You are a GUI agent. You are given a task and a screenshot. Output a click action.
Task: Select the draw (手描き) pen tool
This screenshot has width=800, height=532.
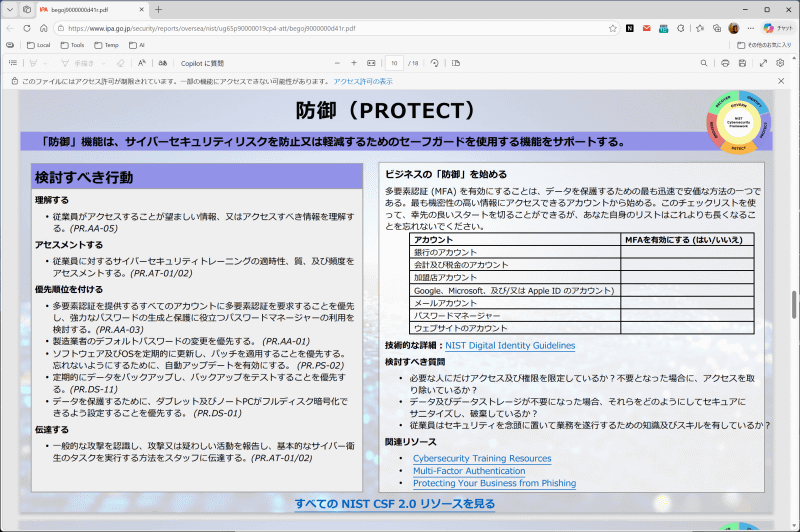click(79, 63)
